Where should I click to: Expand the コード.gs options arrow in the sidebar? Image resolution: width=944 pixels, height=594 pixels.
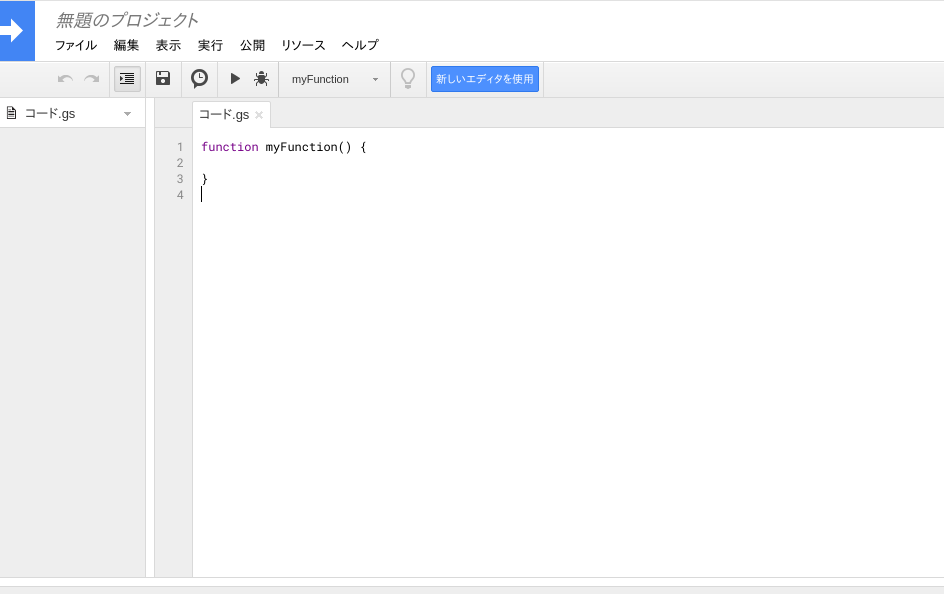tap(126, 113)
